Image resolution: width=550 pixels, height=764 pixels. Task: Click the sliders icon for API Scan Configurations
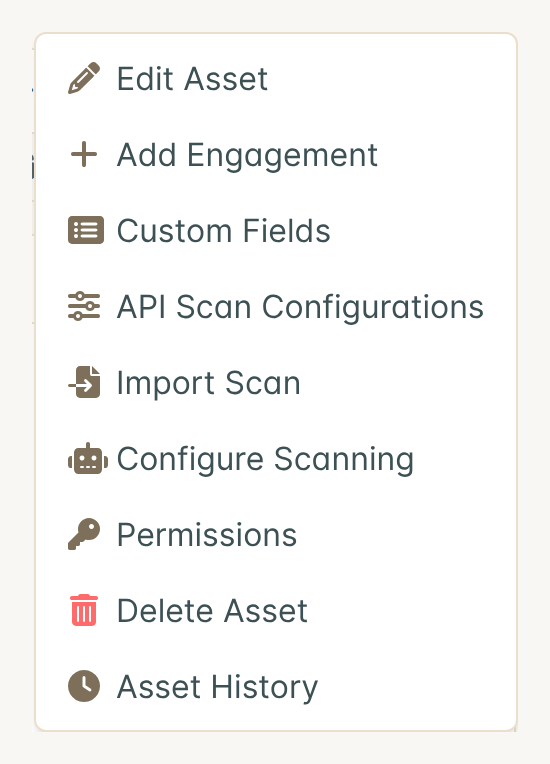(x=84, y=306)
